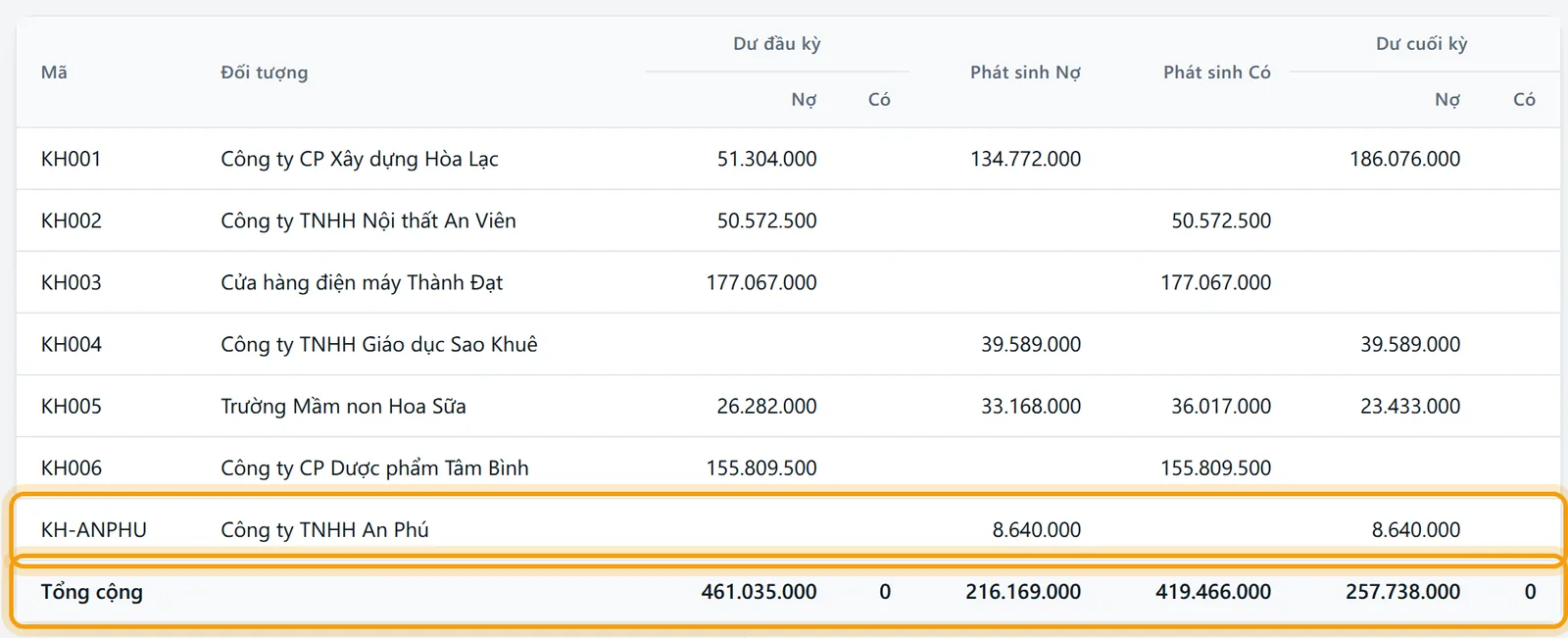Click the value 134.772.000 for KH001

pos(1025,159)
